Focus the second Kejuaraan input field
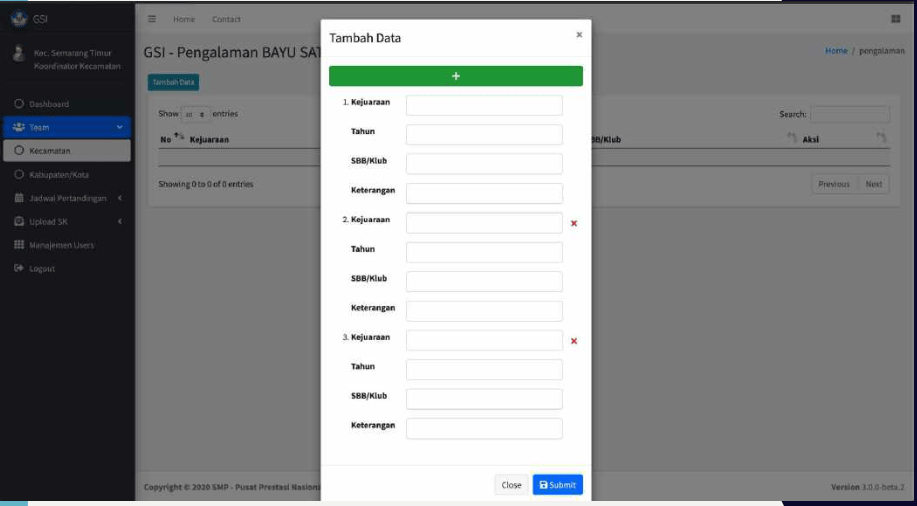Viewport: 917px width, 506px height. pyautogui.click(x=484, y=223)
